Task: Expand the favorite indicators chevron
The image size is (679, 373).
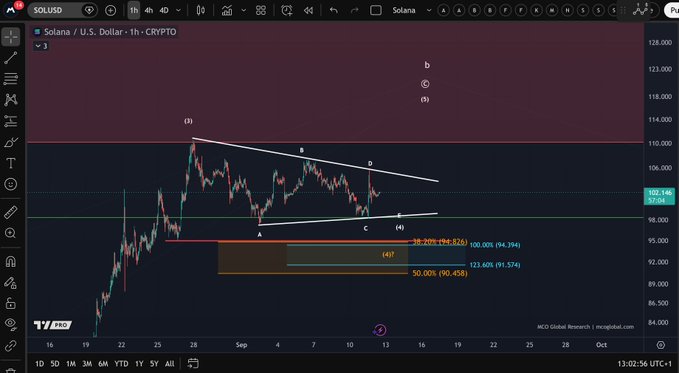Action: pyautogui.click(x=243, y=10)
